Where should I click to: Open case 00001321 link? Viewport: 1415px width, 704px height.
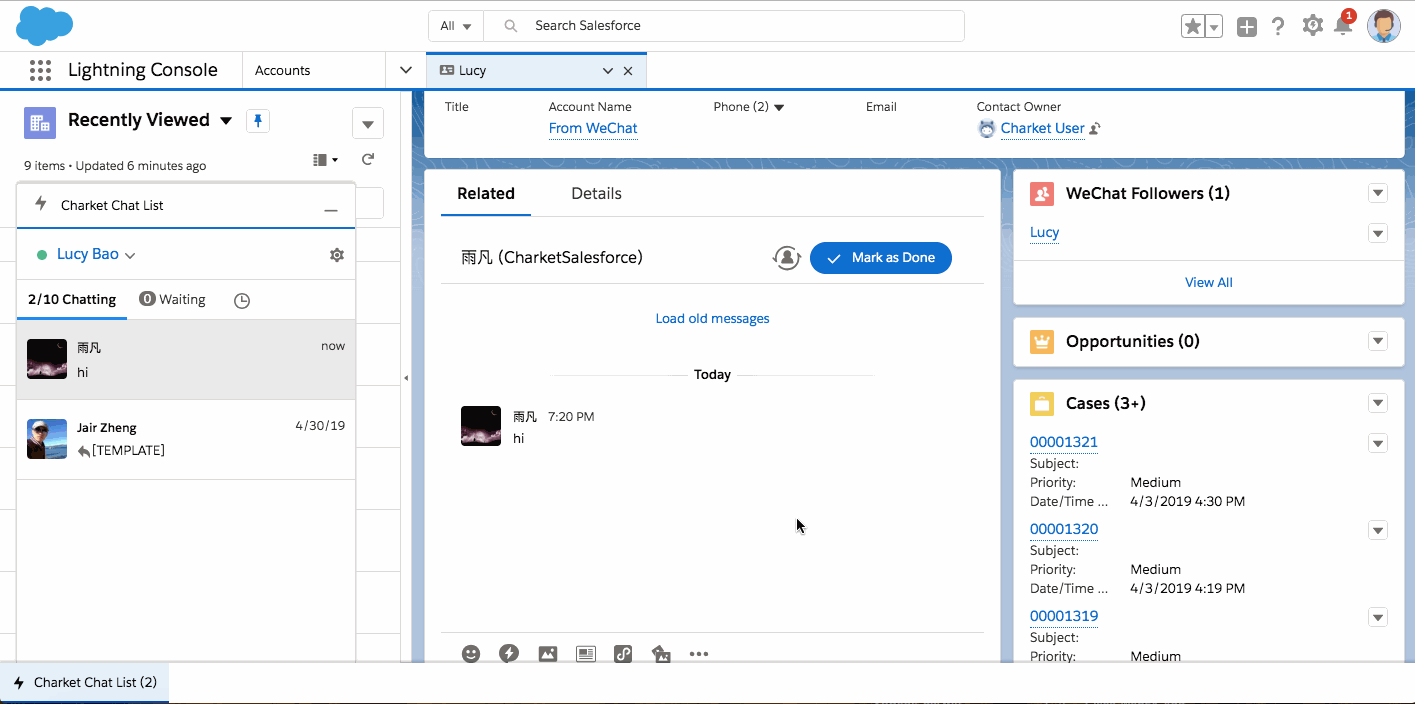click(1064, 442)
